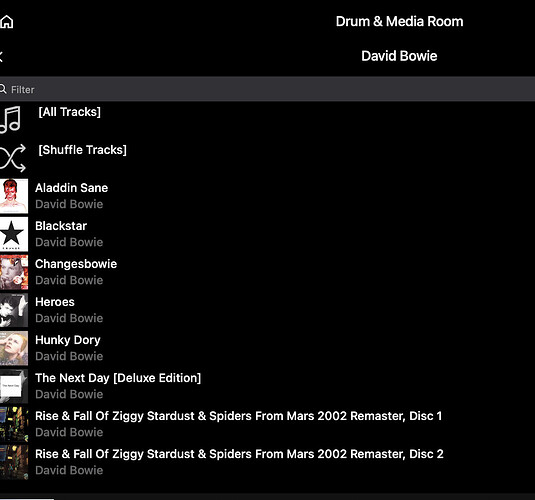Click the David Bowie page title

[x=399, y=56]
